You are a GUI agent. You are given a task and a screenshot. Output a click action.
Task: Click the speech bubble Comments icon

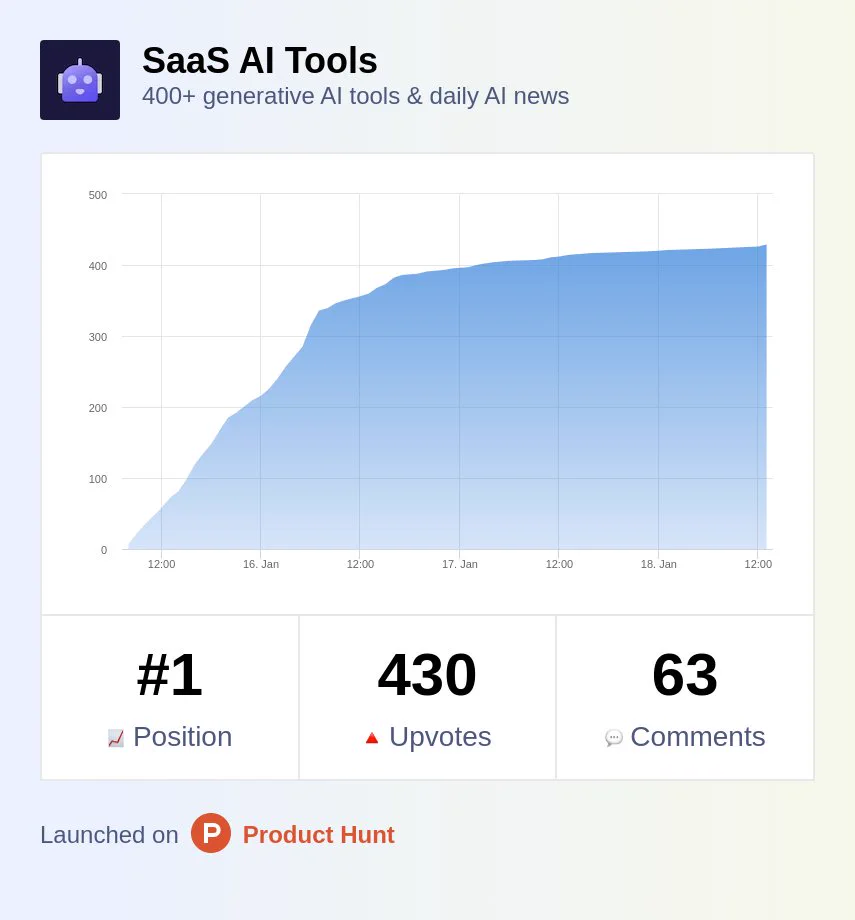coord(613,738)
